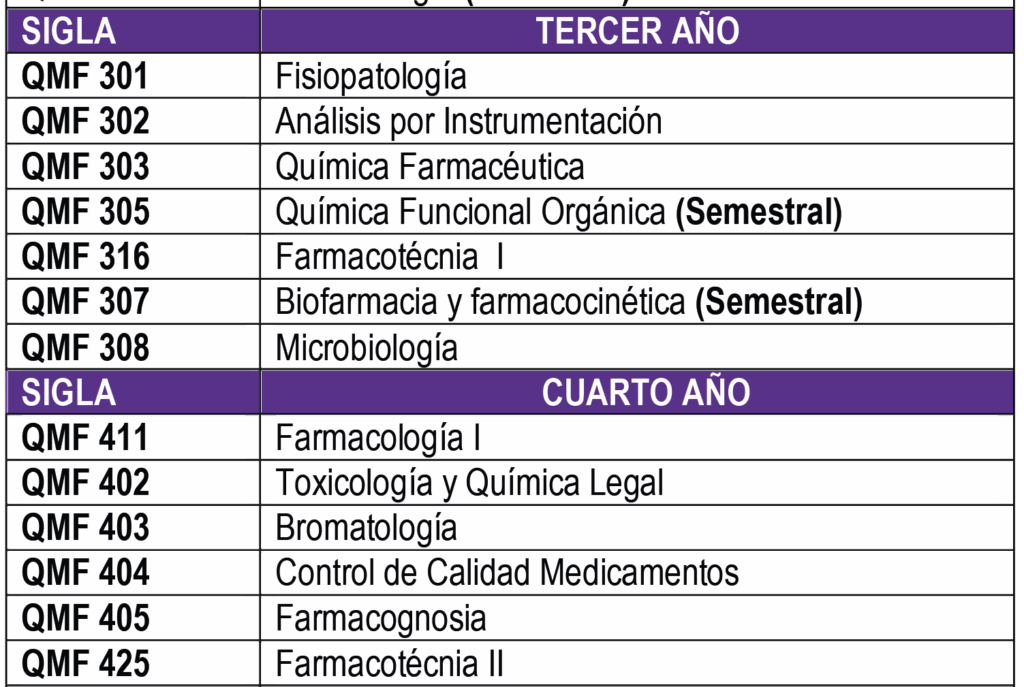
Task: Click the Farmacotécnia II course cell
Action: pyautogui.click(x=389, y=663)
